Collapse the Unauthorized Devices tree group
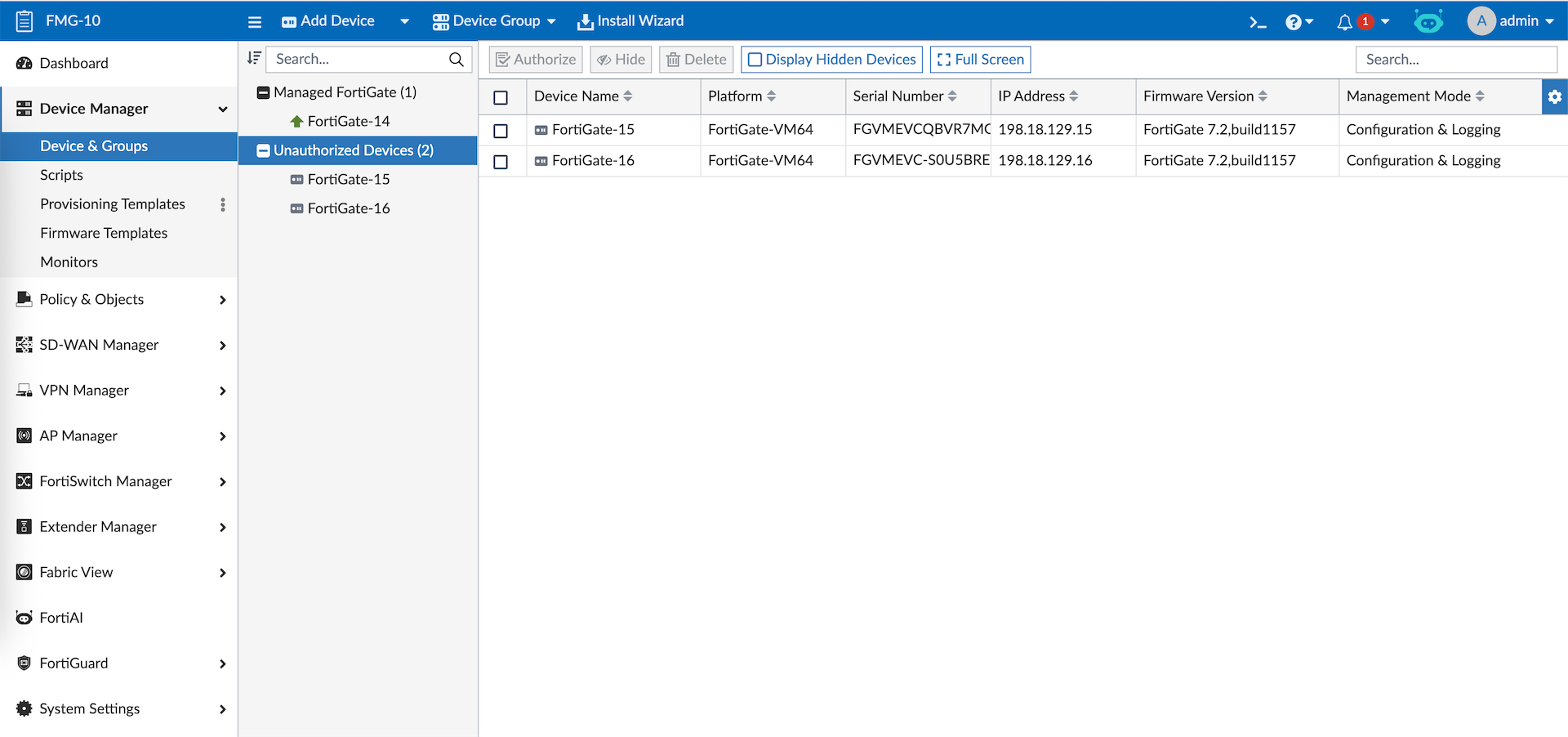The width and height of the screenshot is (1568, 737). tap(263, 150)
